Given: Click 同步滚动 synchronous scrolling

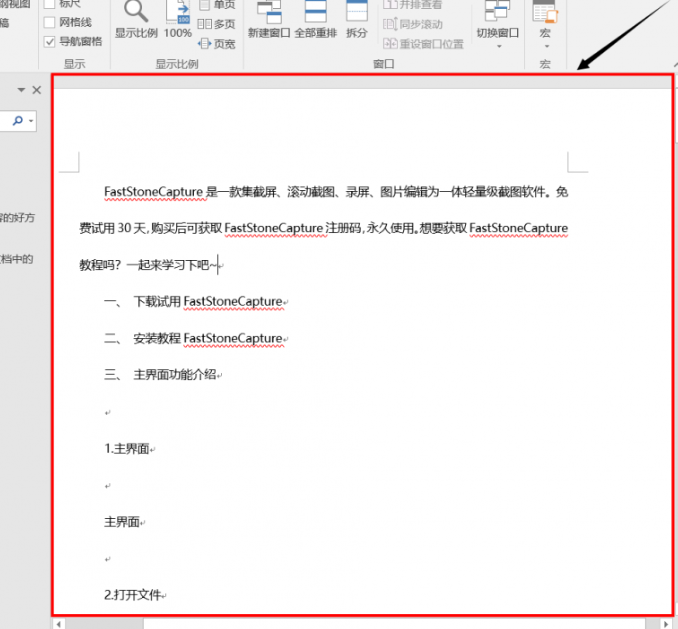Looking at the screenshot, I should coord(413,24).
